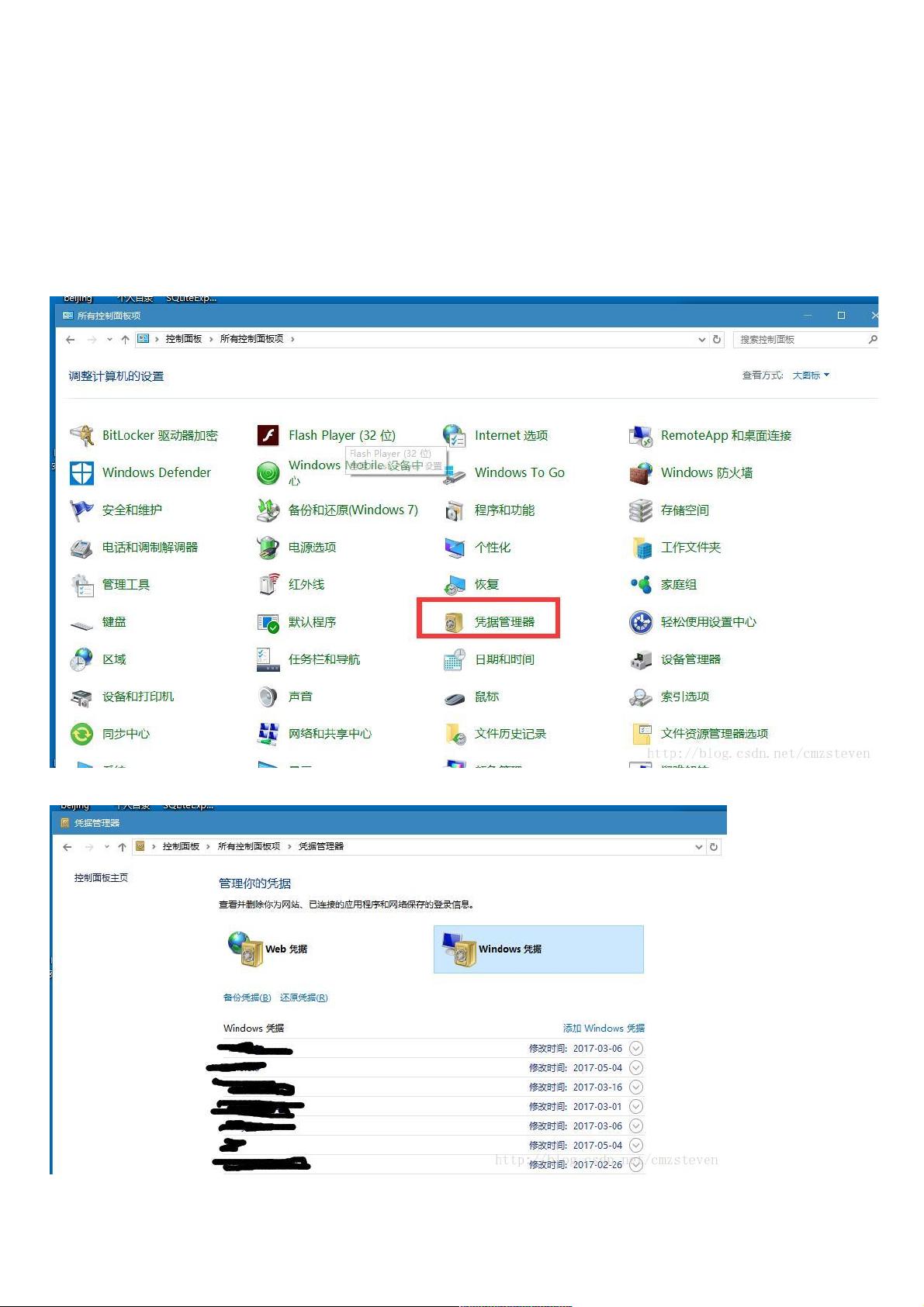
Task: Open 轻松使用设置中心 icon
Action: (x=640, y=622)
